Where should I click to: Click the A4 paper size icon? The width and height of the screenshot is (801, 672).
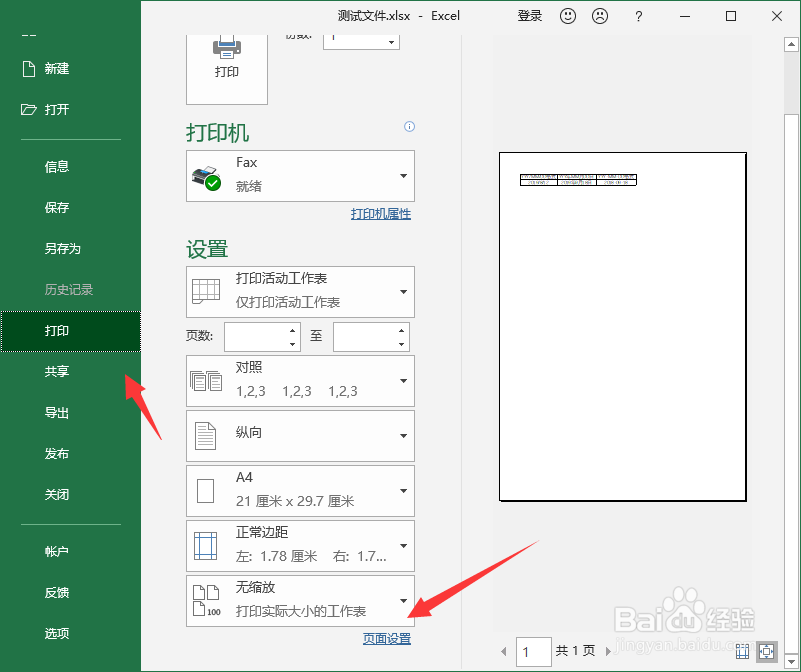coord(205,491)
